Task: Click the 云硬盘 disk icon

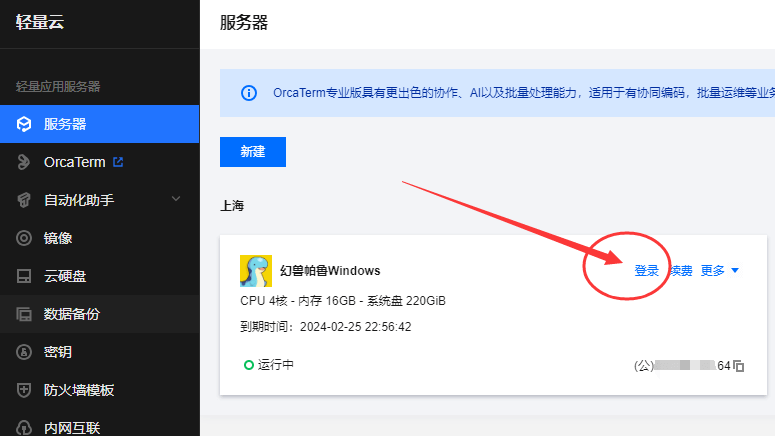Action: pos(24,276)
